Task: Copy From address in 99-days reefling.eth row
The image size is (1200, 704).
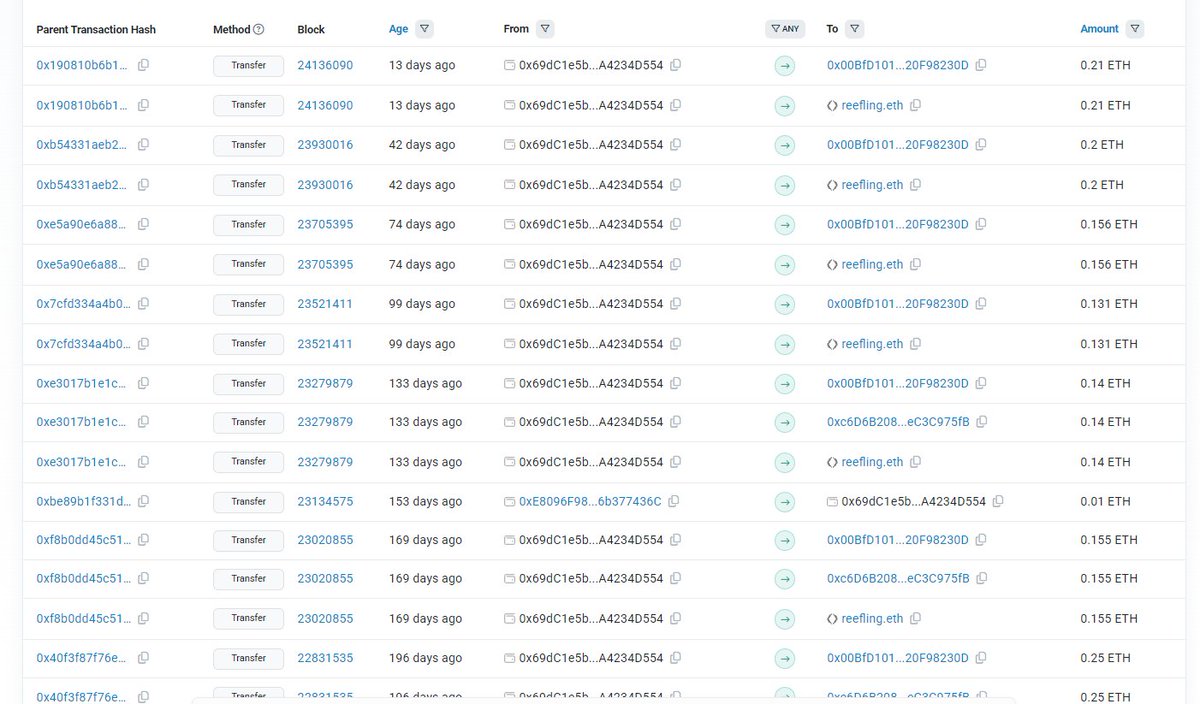Action: (676, 344)
